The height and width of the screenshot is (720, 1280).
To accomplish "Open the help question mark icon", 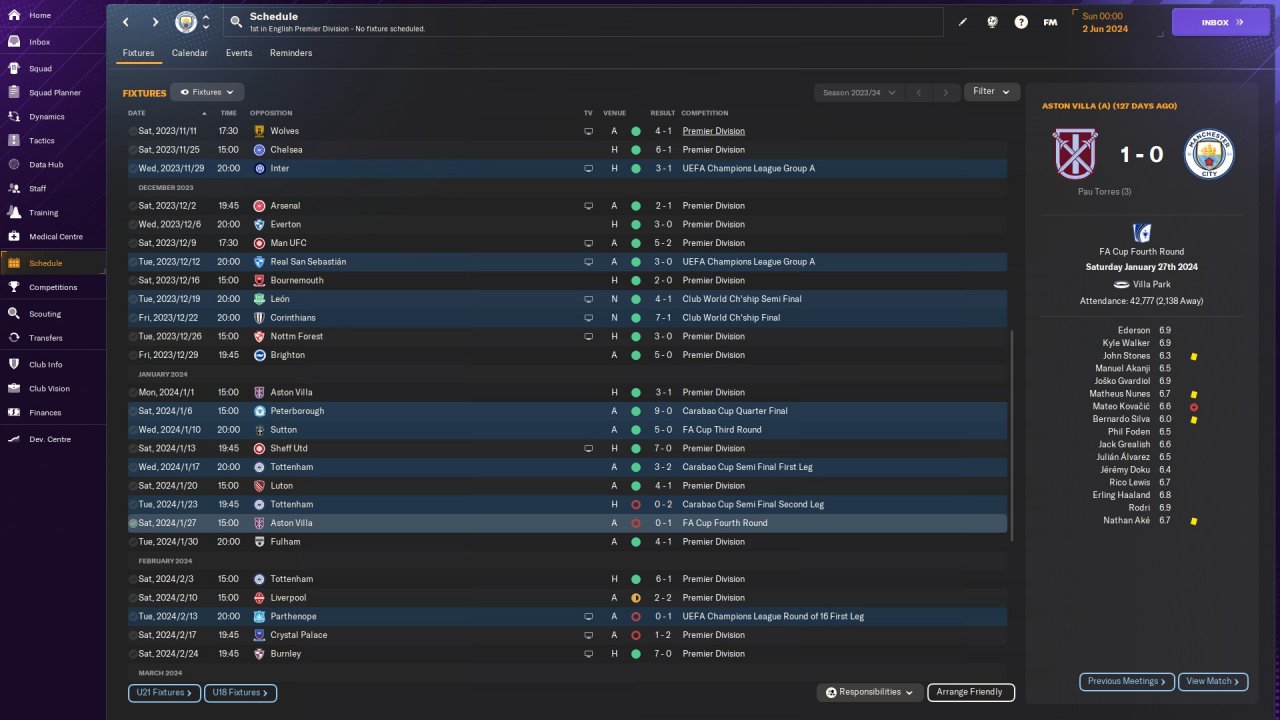I will 1021,22.
